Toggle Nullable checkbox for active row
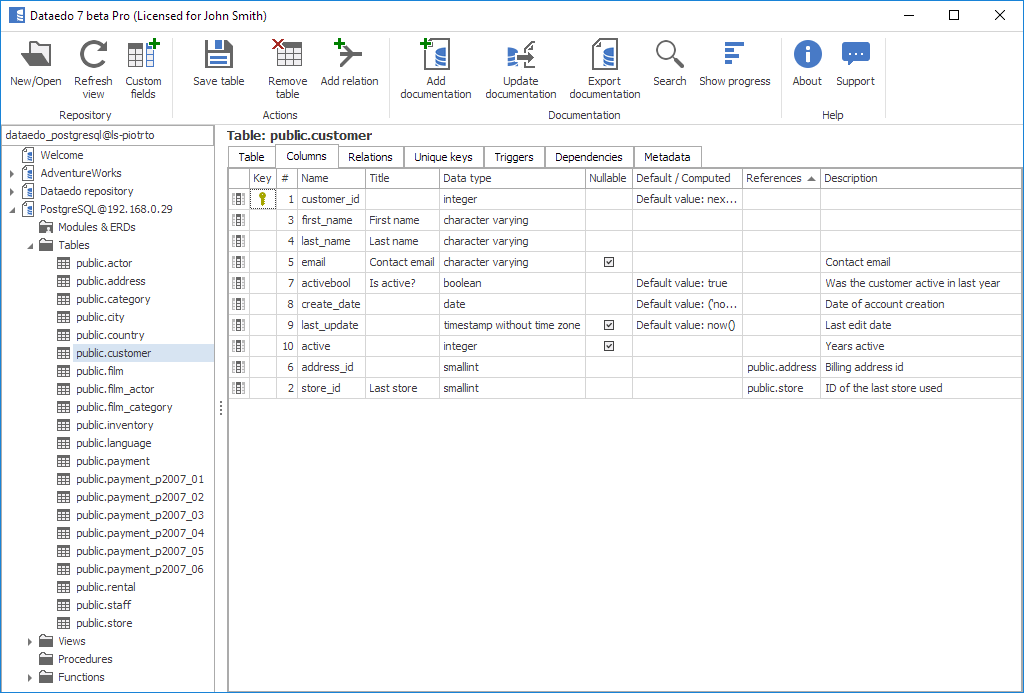 (x=609, y=346)
